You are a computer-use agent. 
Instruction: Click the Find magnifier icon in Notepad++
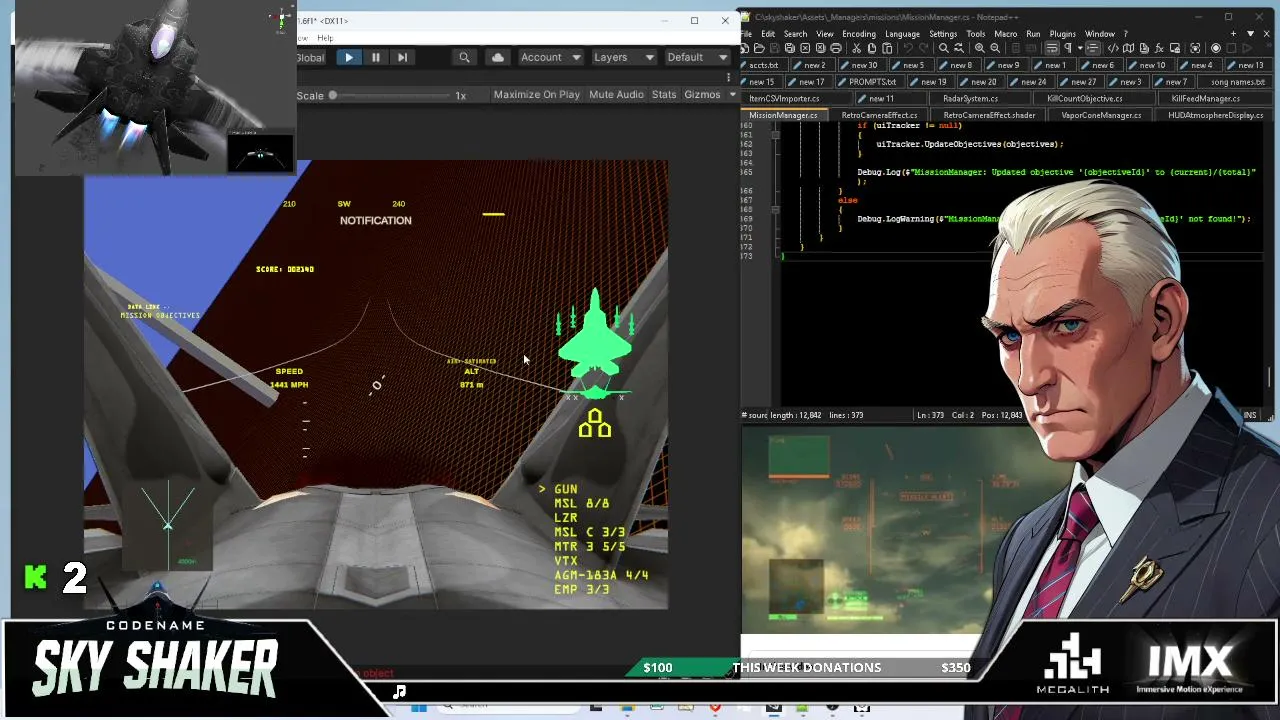(944, 48)
